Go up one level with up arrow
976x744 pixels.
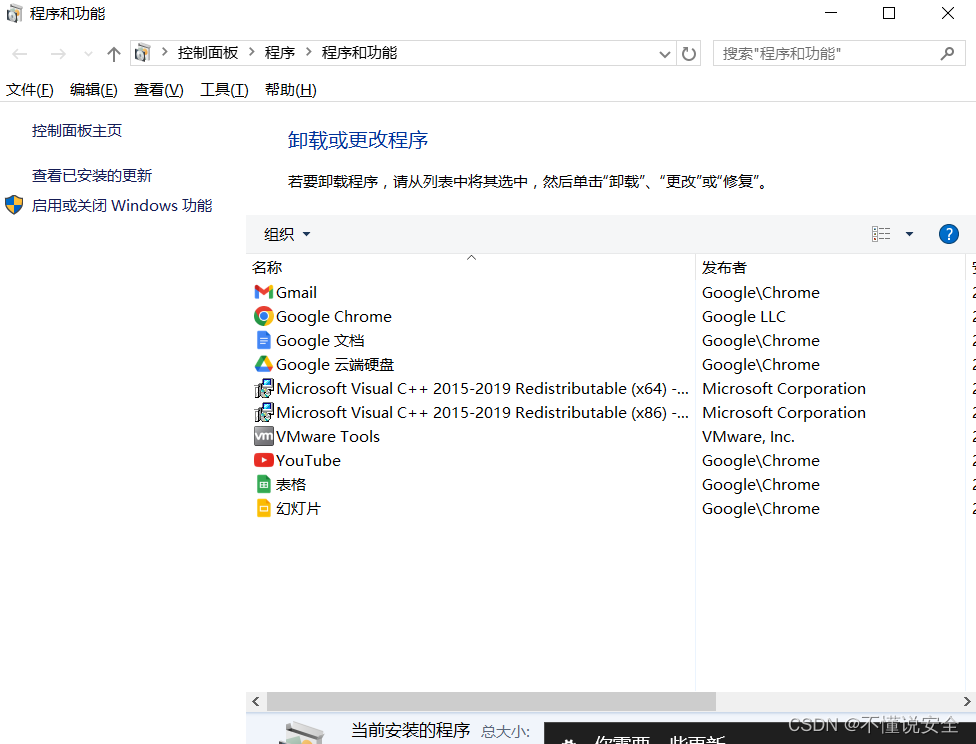click(x=113, y=54)
